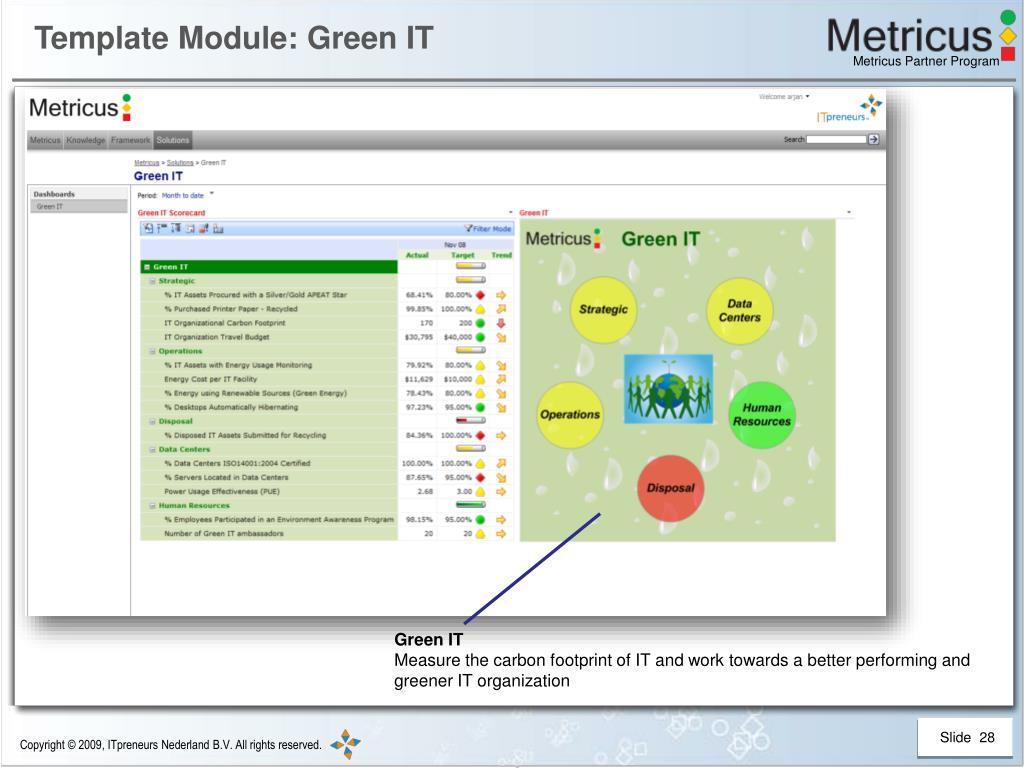This screenshot has width=1024, height=768.
Task: Click the first icon in the scorecard toolbar
Action: tap(149, 229)
